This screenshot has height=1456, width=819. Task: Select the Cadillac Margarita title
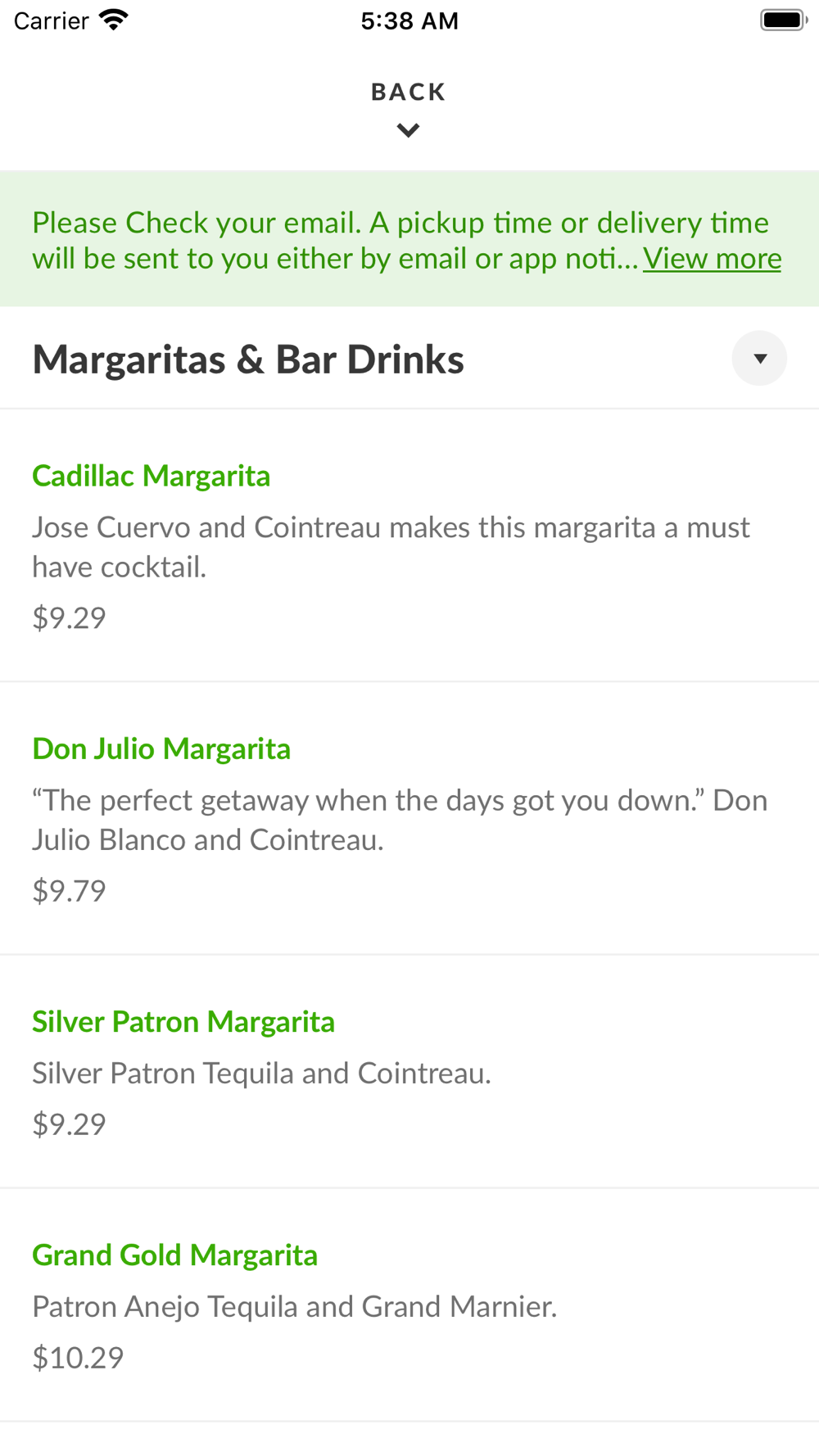coord(152,476)
